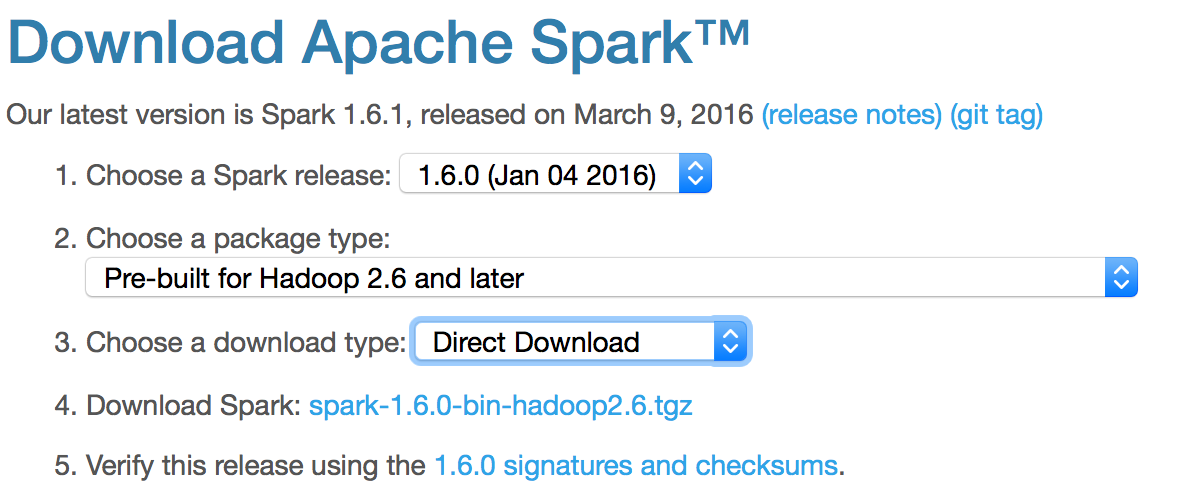Click the blue arrows beside 1.6.0 (Jan 04 2016)
Viewport: 1188px width, 496px height.
(x=695, y=173)
